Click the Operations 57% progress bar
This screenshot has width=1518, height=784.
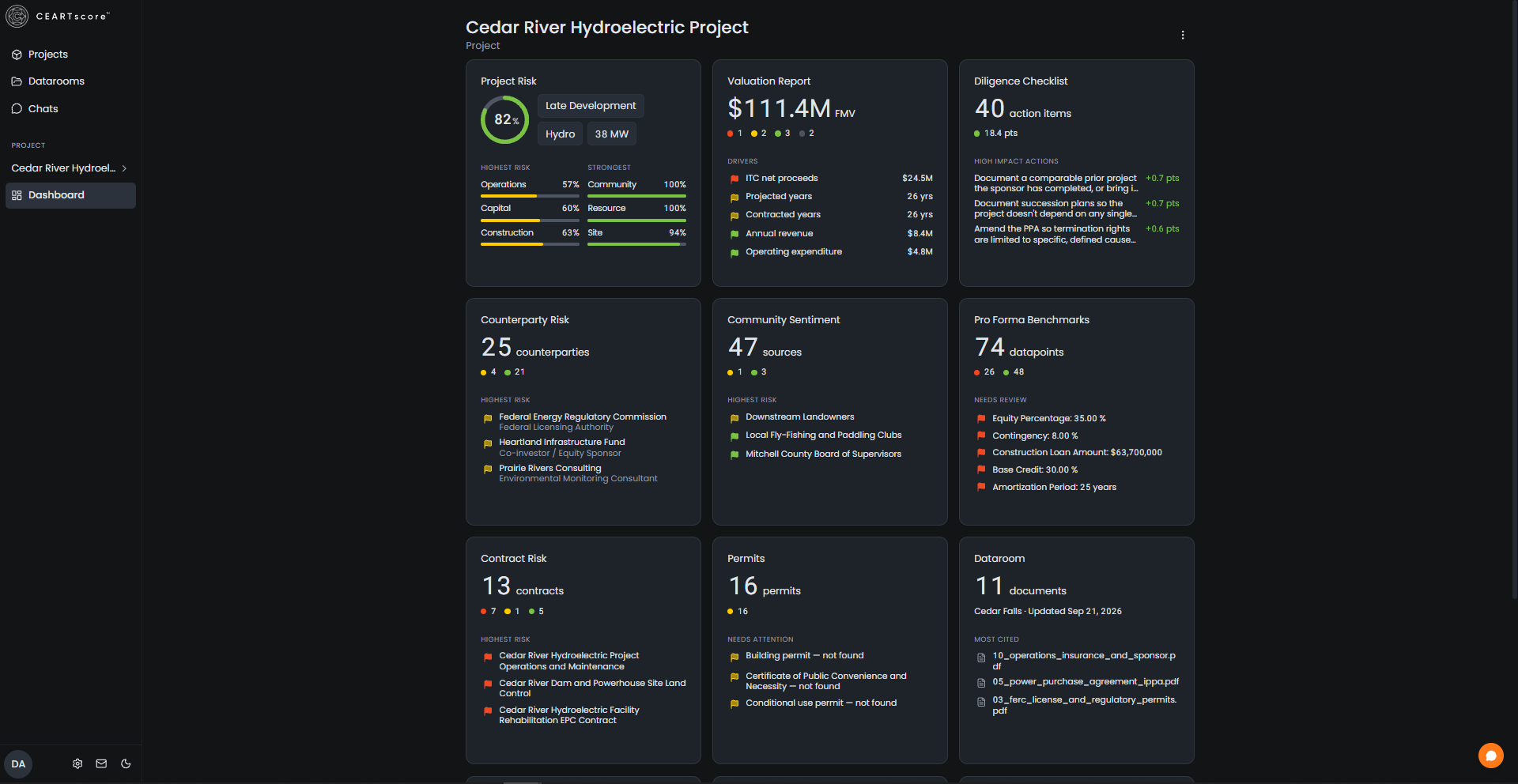[x=530, y=196]
